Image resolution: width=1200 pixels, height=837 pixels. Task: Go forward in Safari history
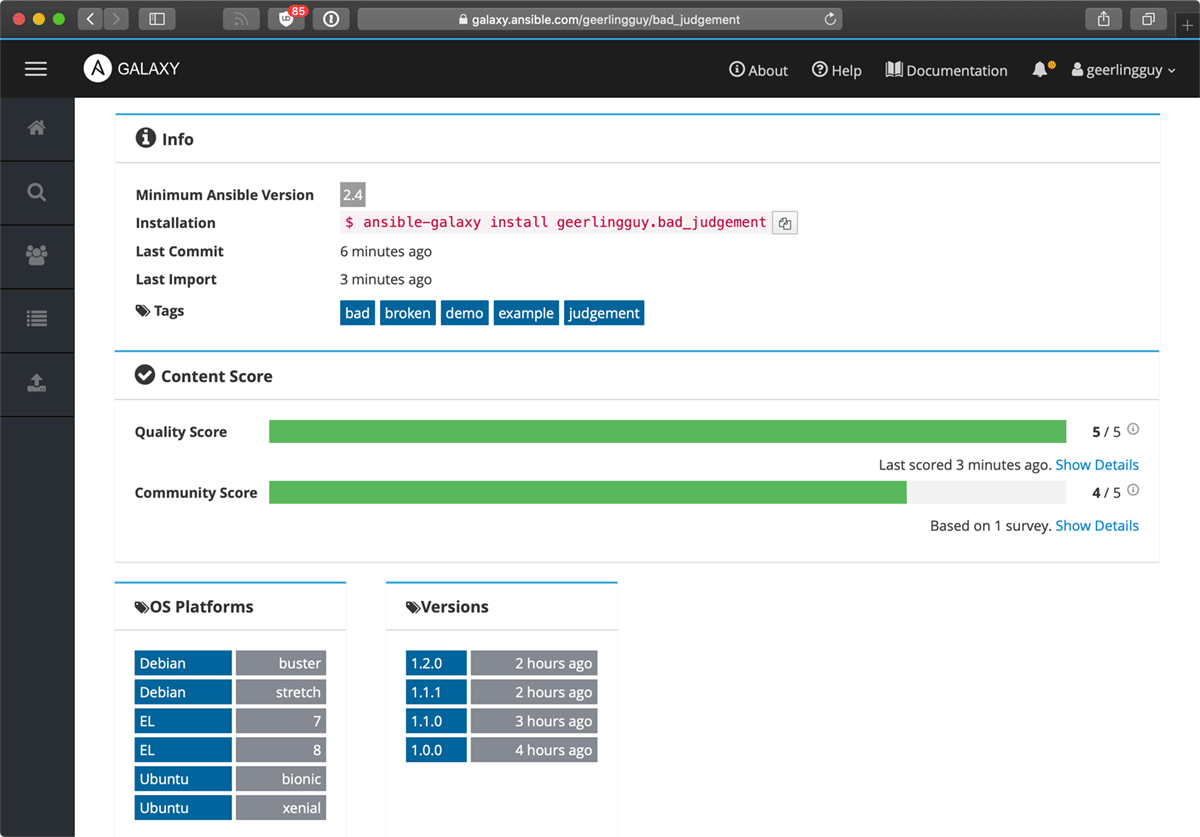116,19
